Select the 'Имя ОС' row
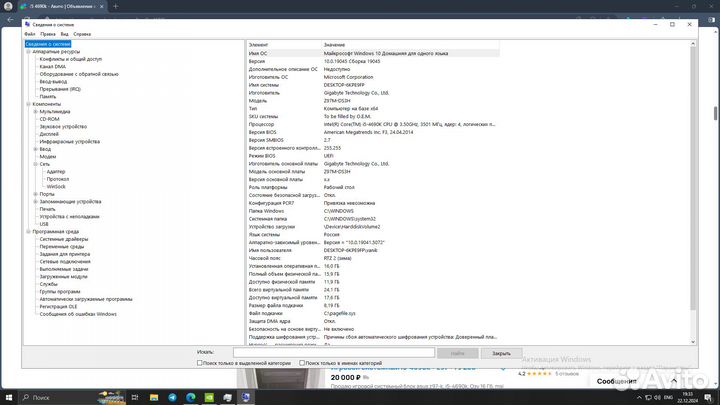720x405 pixels. click(x=373, y=53)
